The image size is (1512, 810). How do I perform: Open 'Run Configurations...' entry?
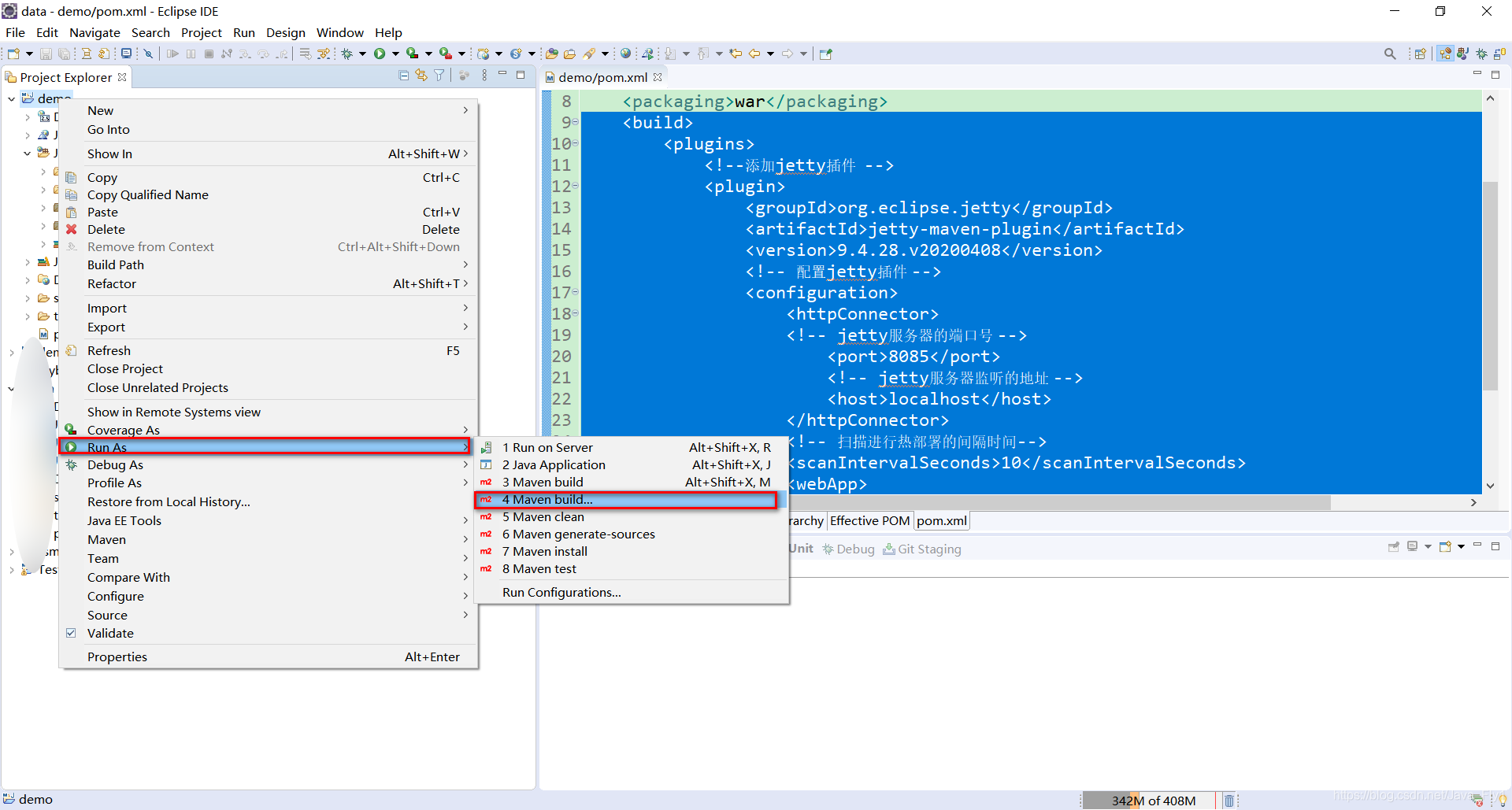coord(632,592)
